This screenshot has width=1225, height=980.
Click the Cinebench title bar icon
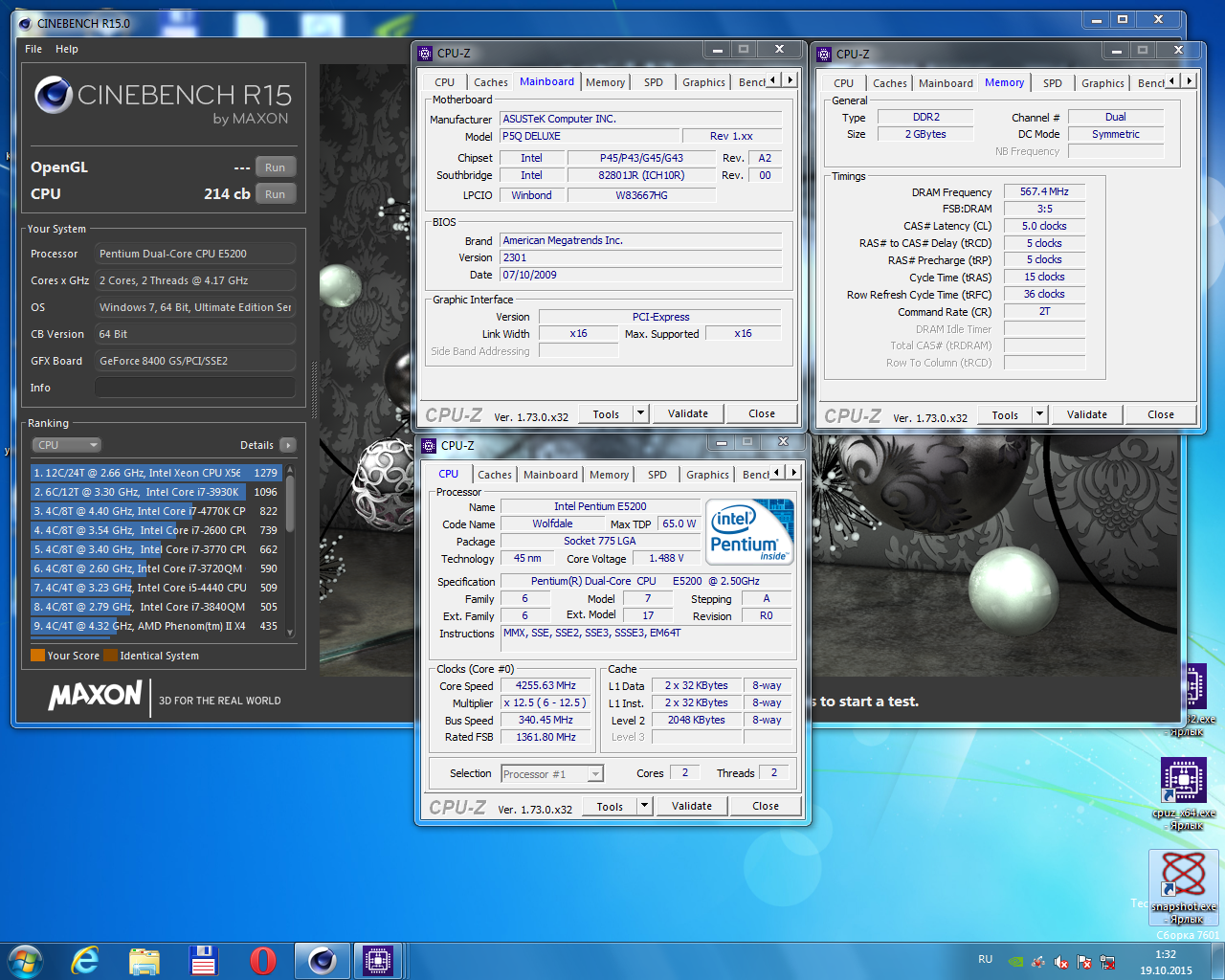click(x=24, y=23)
